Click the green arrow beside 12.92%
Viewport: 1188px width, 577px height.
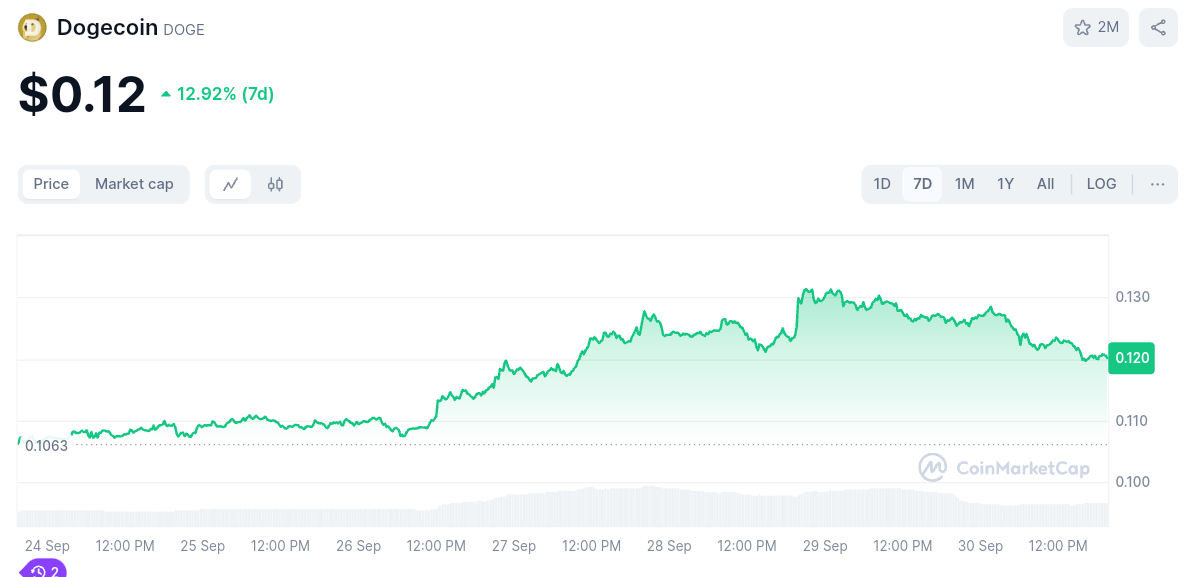pyautogui.click(x=165, y=93)
